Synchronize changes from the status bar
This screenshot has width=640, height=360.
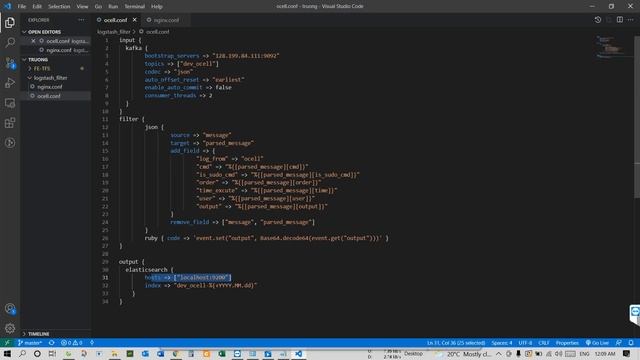pyautogui.click(x=51, y=343)
